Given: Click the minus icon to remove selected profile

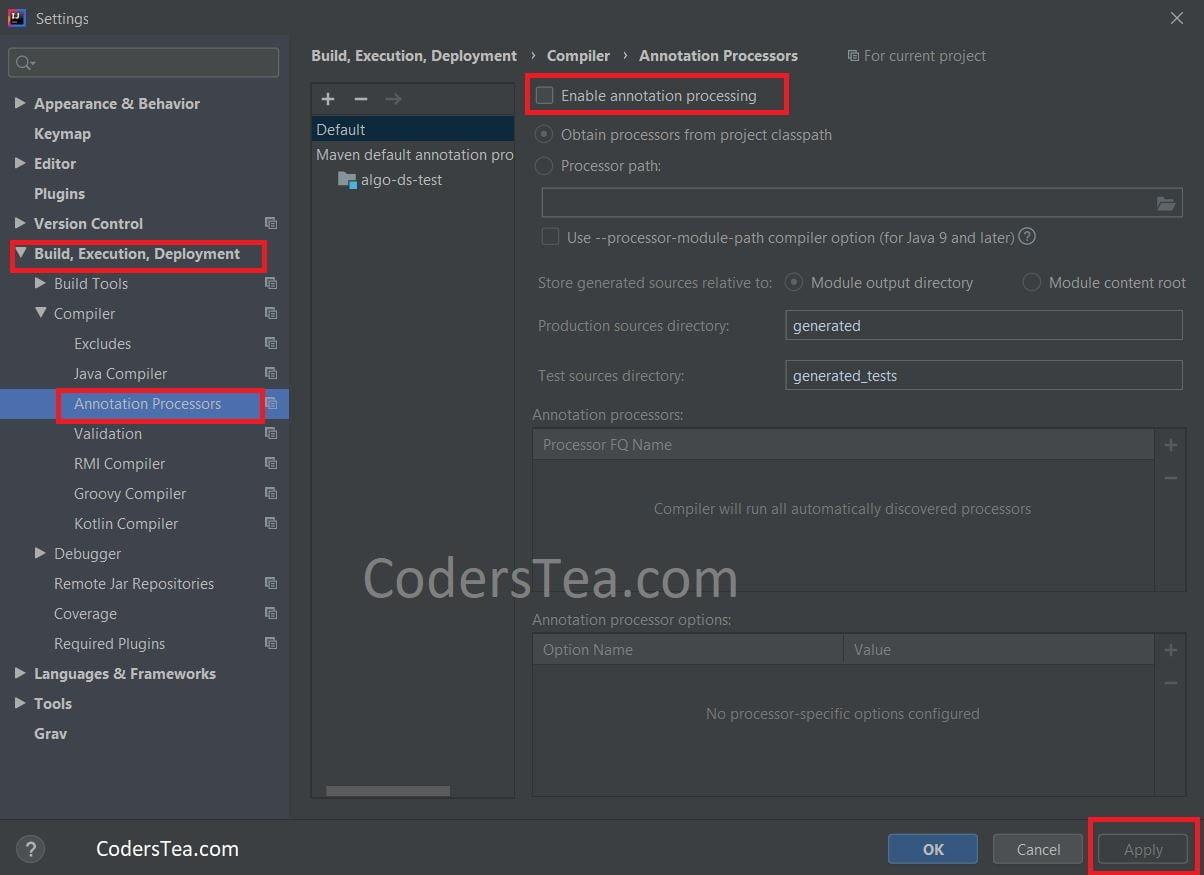Looking at the screenshot, I should (x=360, y=99).
